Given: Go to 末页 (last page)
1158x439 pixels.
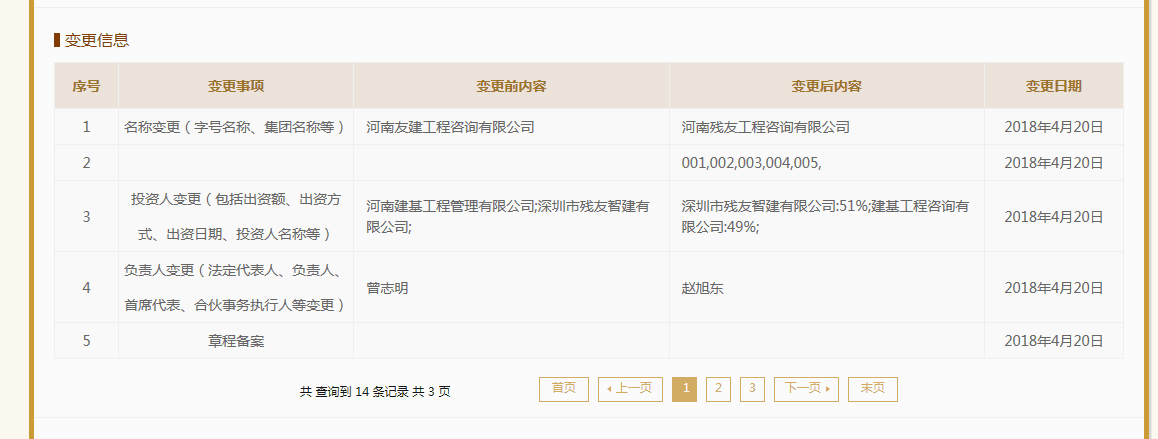Looking at the screenshot, I should pyautogui.click(x=872, y=389).
